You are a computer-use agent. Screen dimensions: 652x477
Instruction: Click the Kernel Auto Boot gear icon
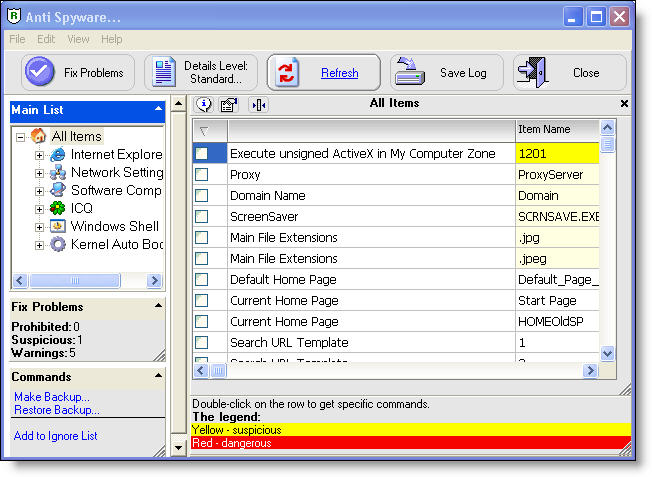58,244
